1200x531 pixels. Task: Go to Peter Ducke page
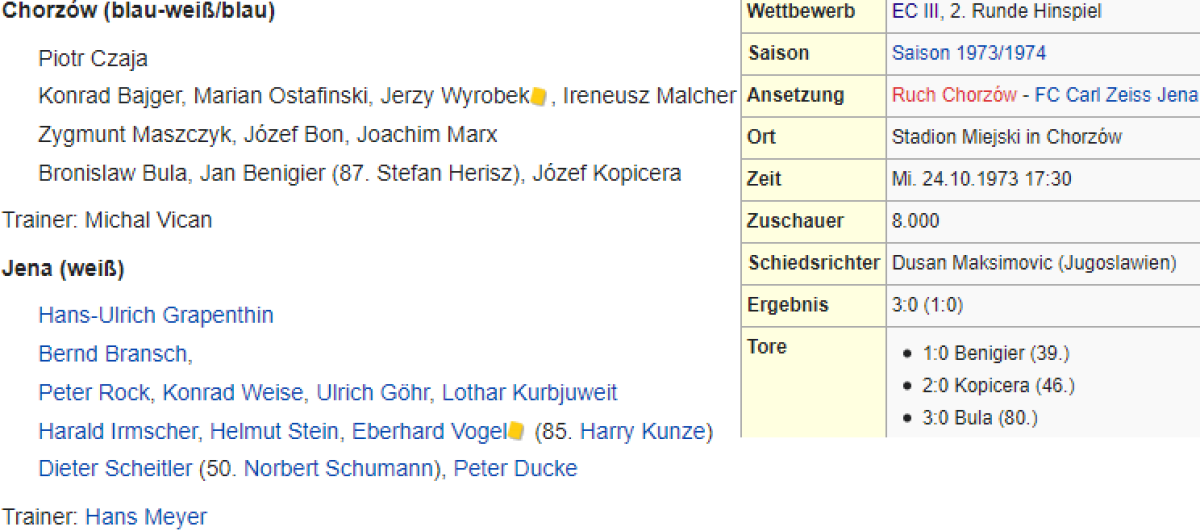(x=515, y=469)
